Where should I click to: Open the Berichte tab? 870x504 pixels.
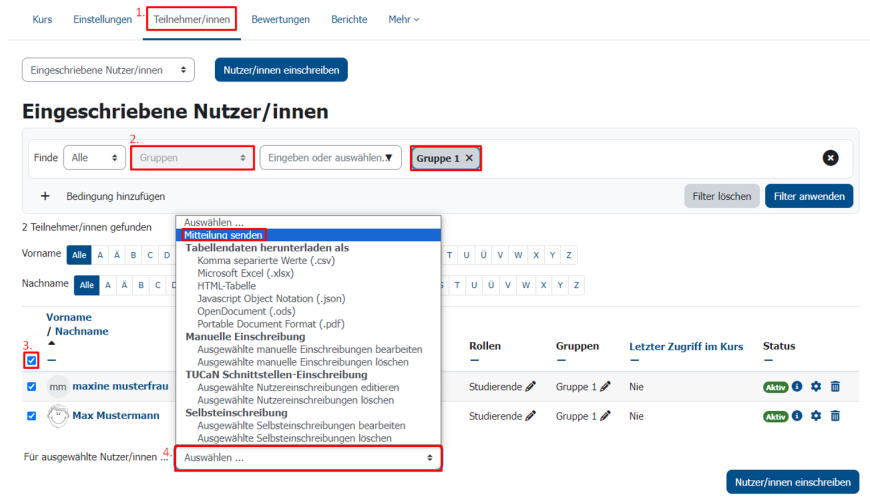[349, 19]
